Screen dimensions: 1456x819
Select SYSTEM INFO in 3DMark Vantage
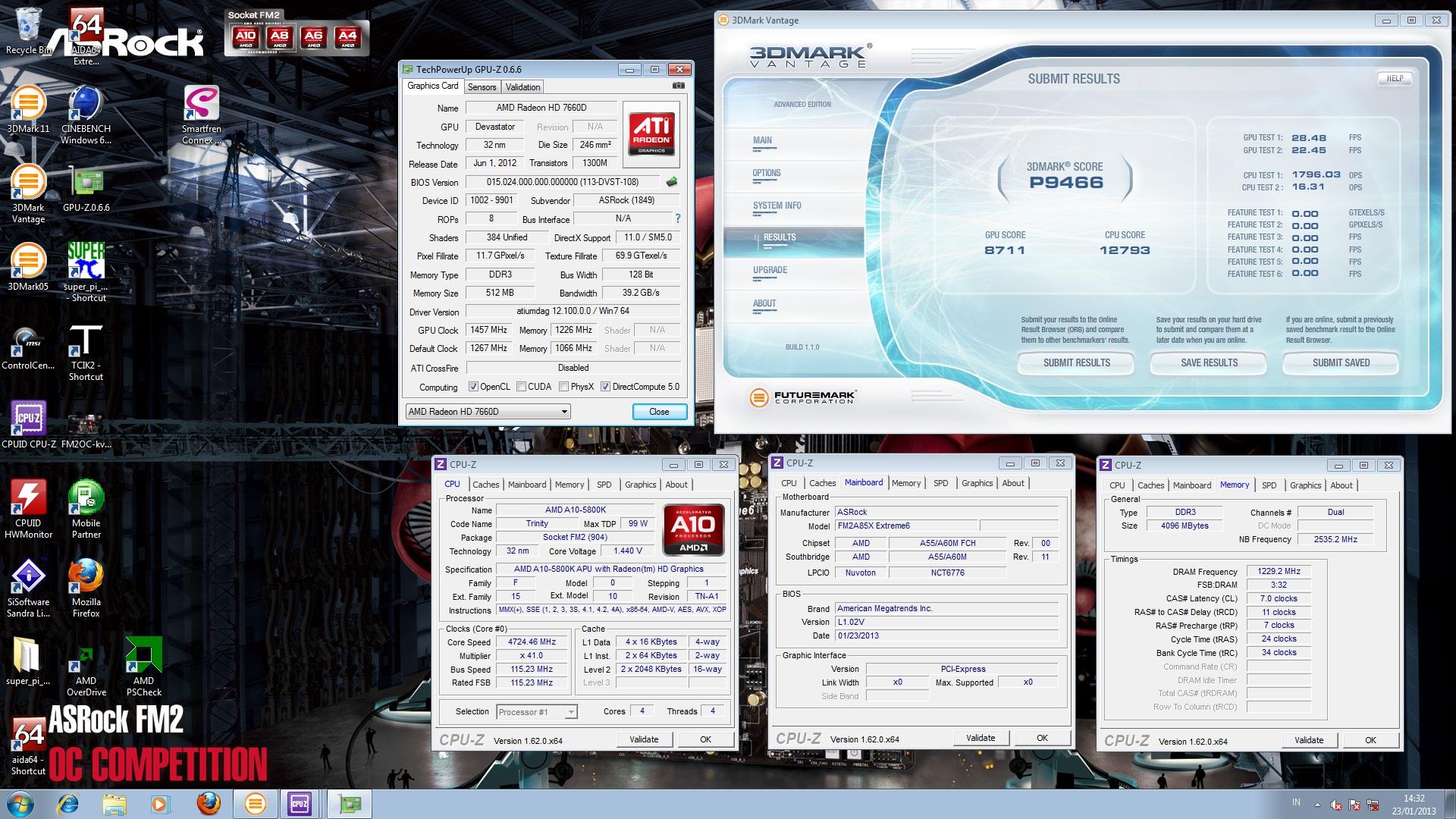tap(777, 206)
